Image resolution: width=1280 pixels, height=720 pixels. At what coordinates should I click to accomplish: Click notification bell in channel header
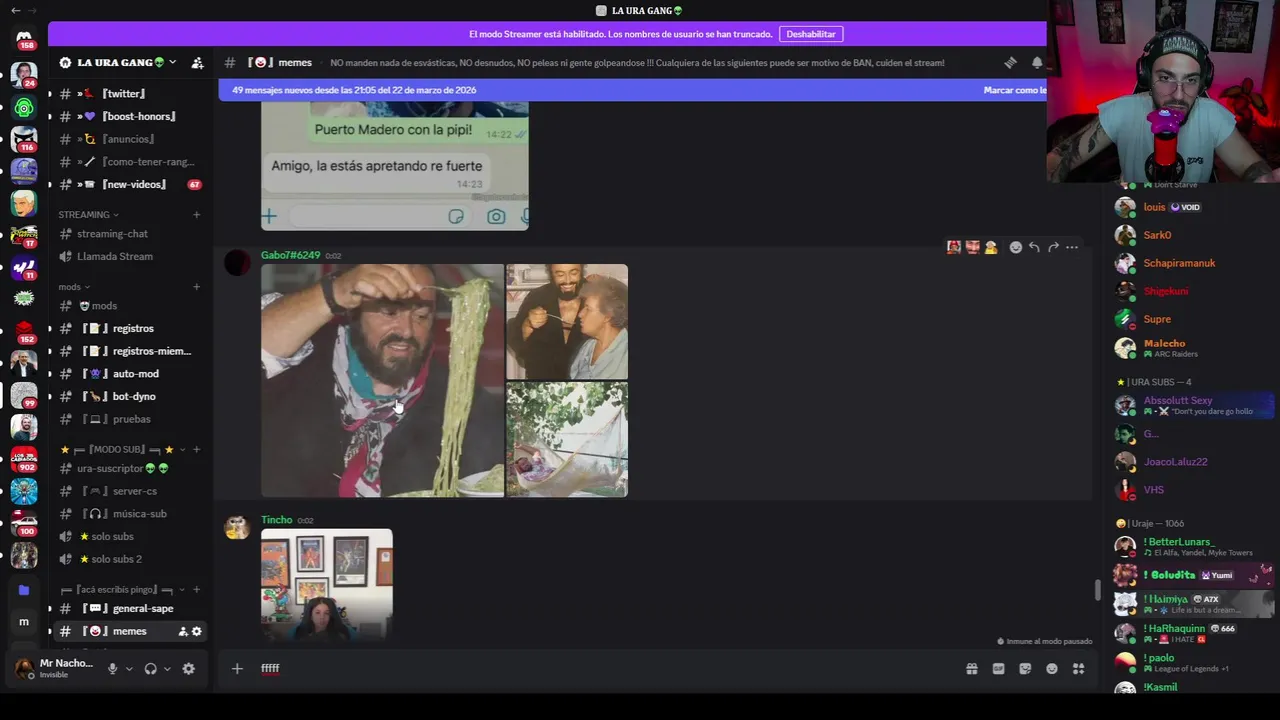coord(1037,62)
